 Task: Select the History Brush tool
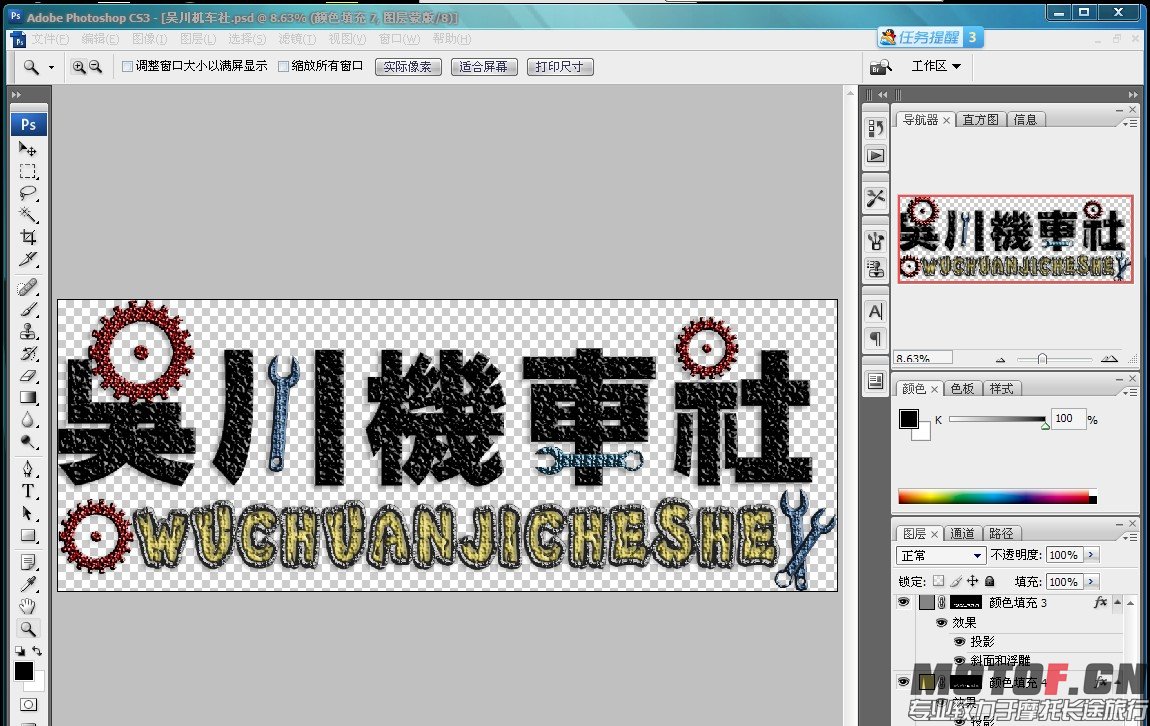coord(28,353)
